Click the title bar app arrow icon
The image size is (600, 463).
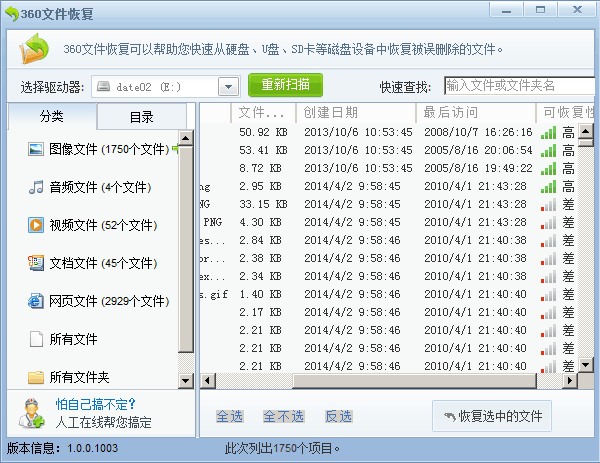click(x=12, y=14)
